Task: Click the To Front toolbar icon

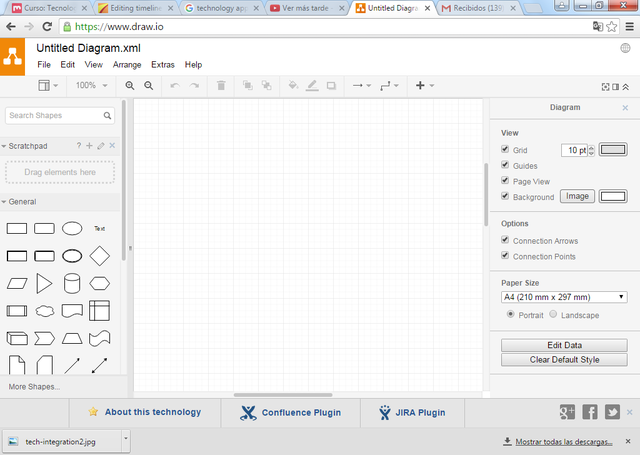Action: tap(247, 85)
